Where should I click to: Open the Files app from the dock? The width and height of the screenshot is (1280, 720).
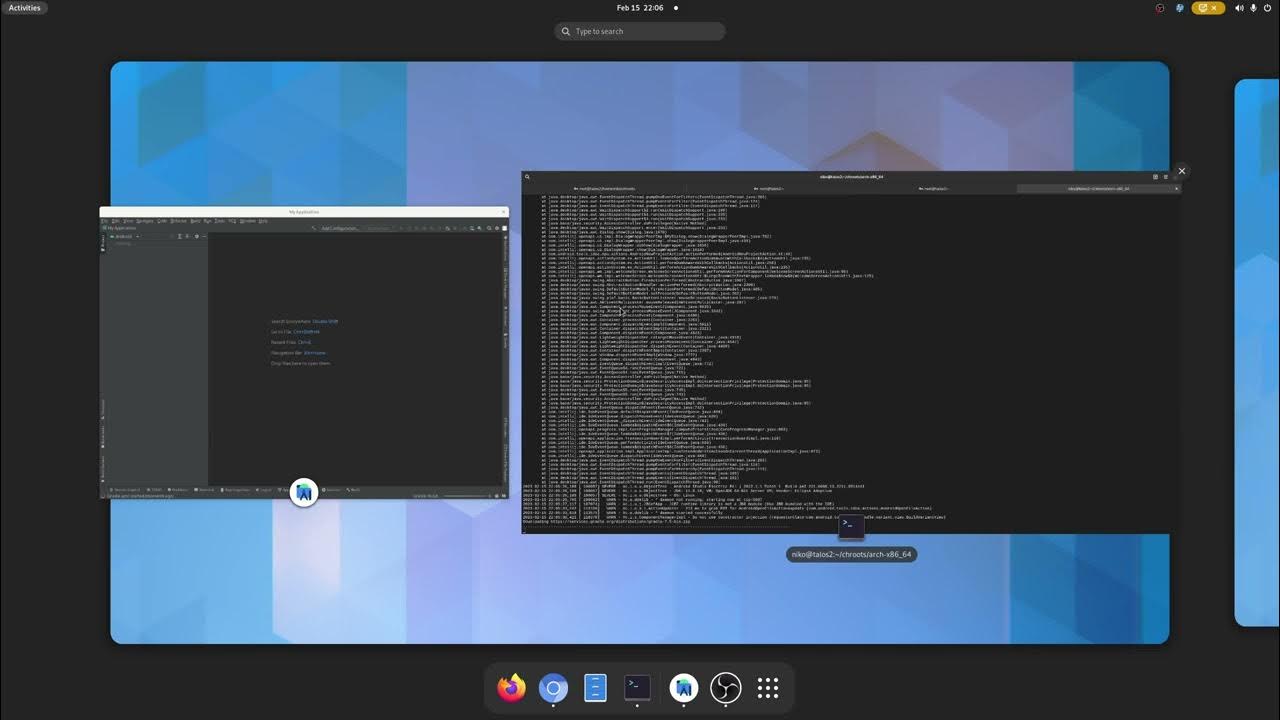click(x=595, y=688)
